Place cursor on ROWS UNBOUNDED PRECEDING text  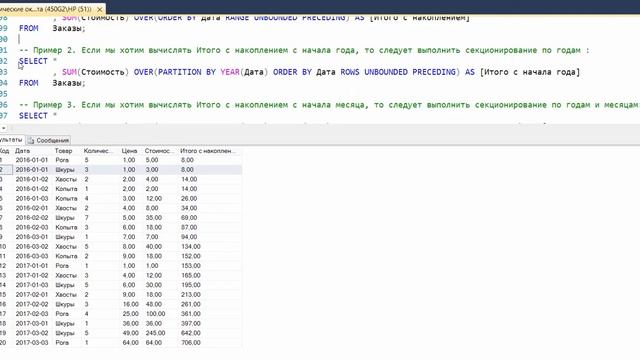[398, 72]
